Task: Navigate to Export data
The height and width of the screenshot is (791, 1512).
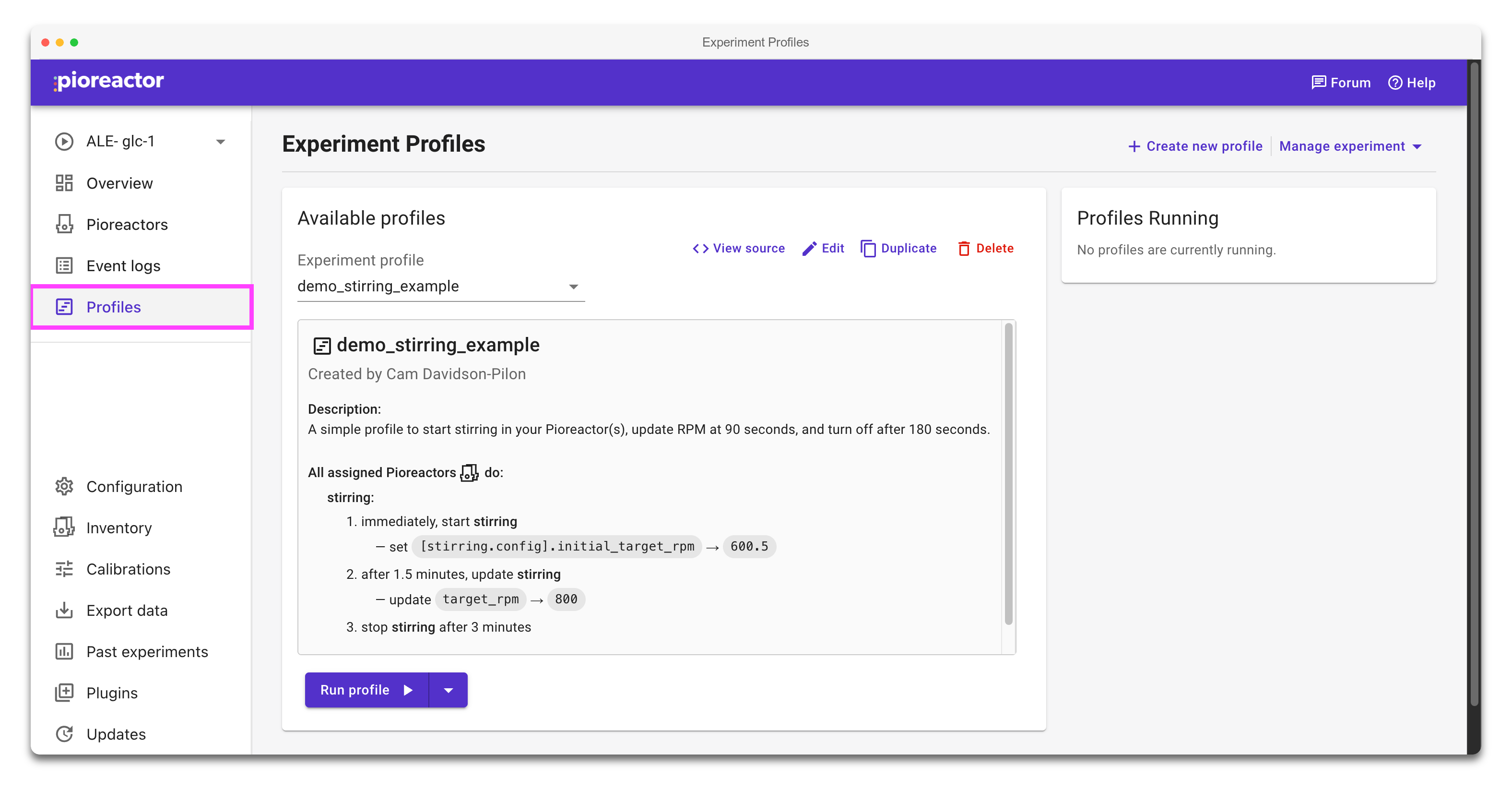Action: (126, 611)
